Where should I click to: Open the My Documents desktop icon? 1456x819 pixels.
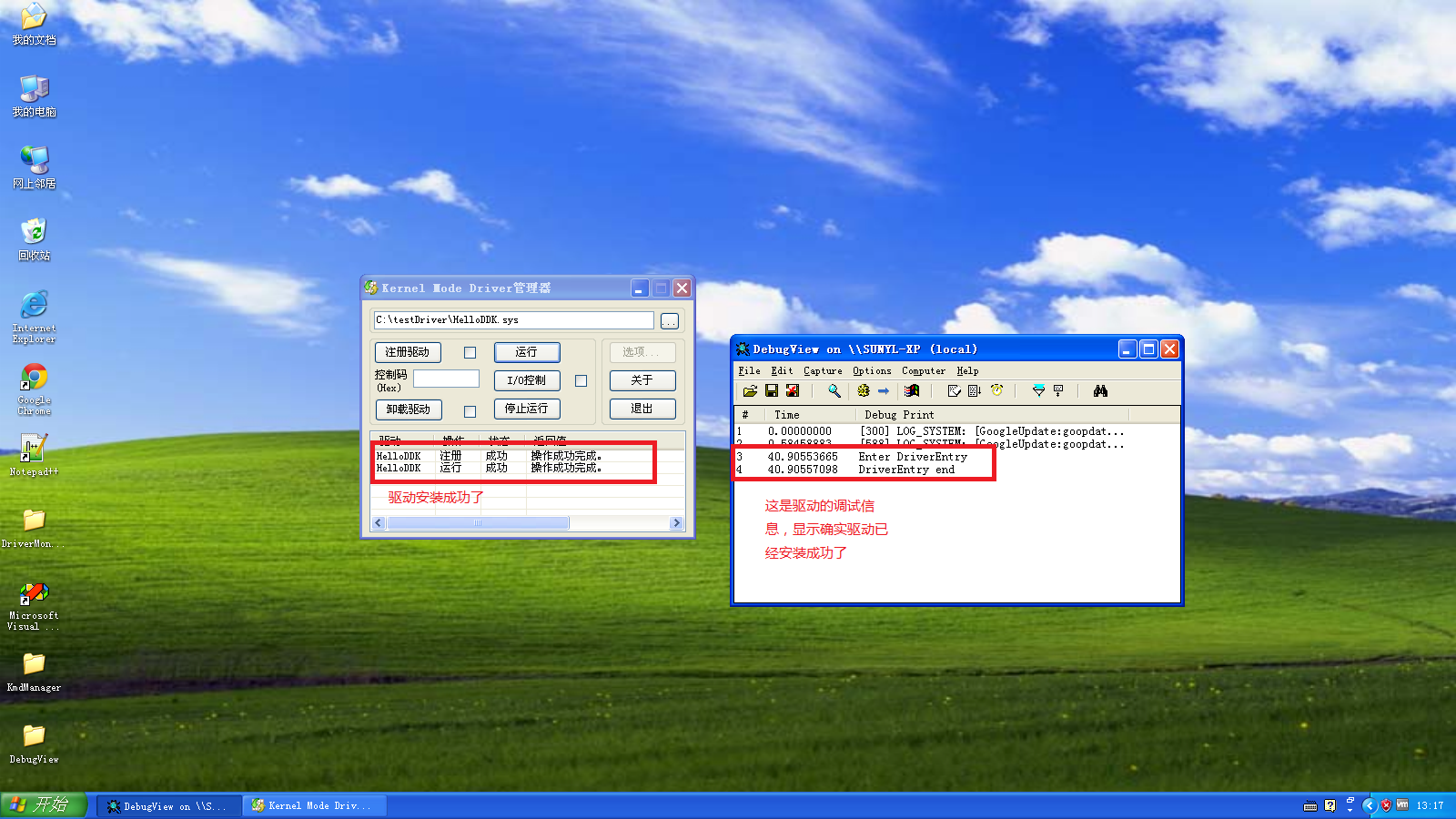(x=34, y=25)
